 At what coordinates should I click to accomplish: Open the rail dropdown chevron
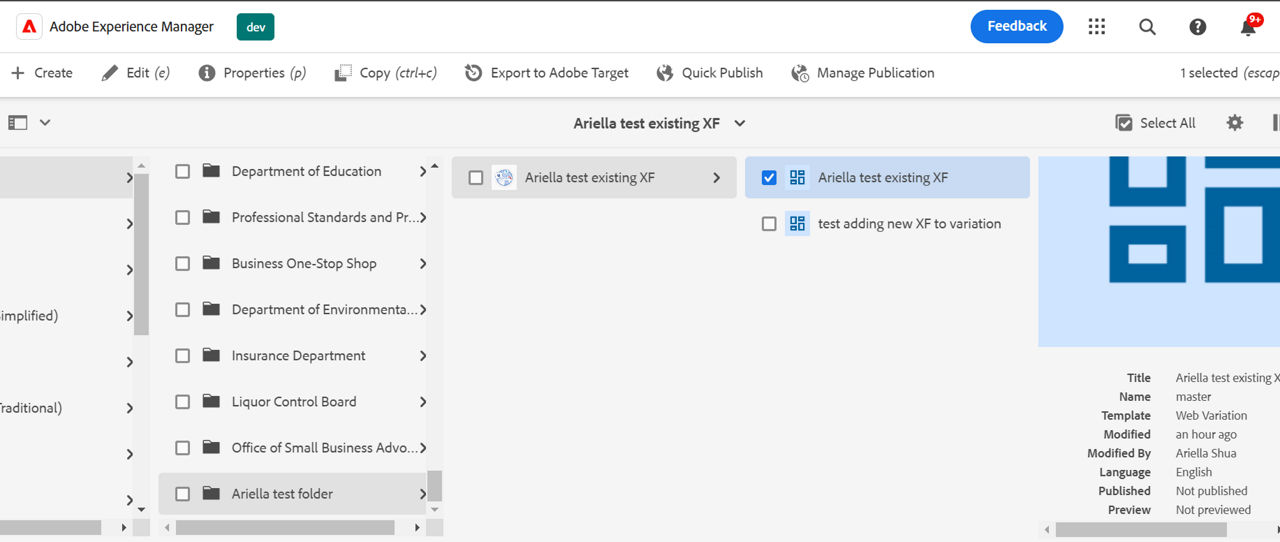(x=45, y=123)
